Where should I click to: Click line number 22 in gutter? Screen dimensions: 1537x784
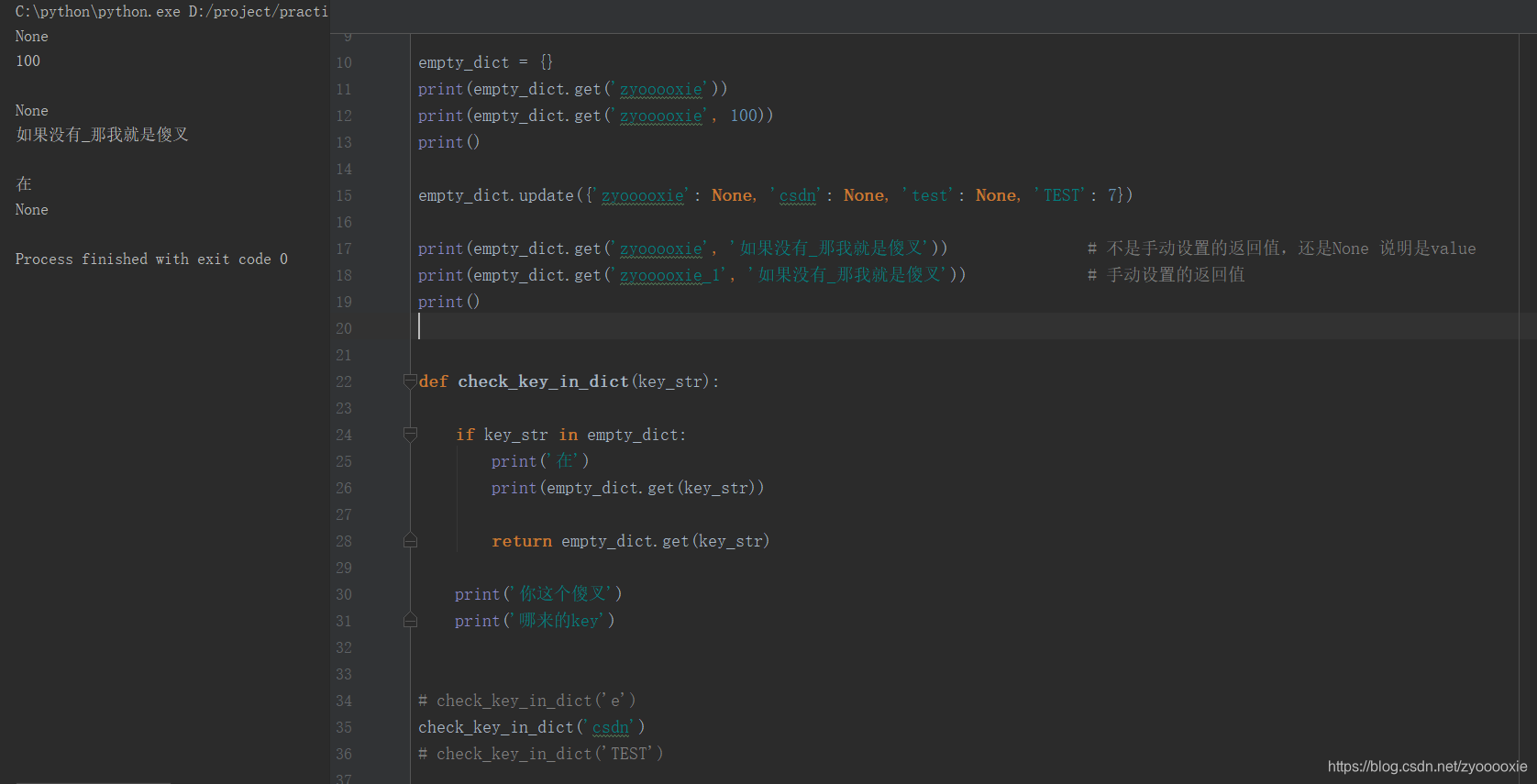tap(344, 381)
